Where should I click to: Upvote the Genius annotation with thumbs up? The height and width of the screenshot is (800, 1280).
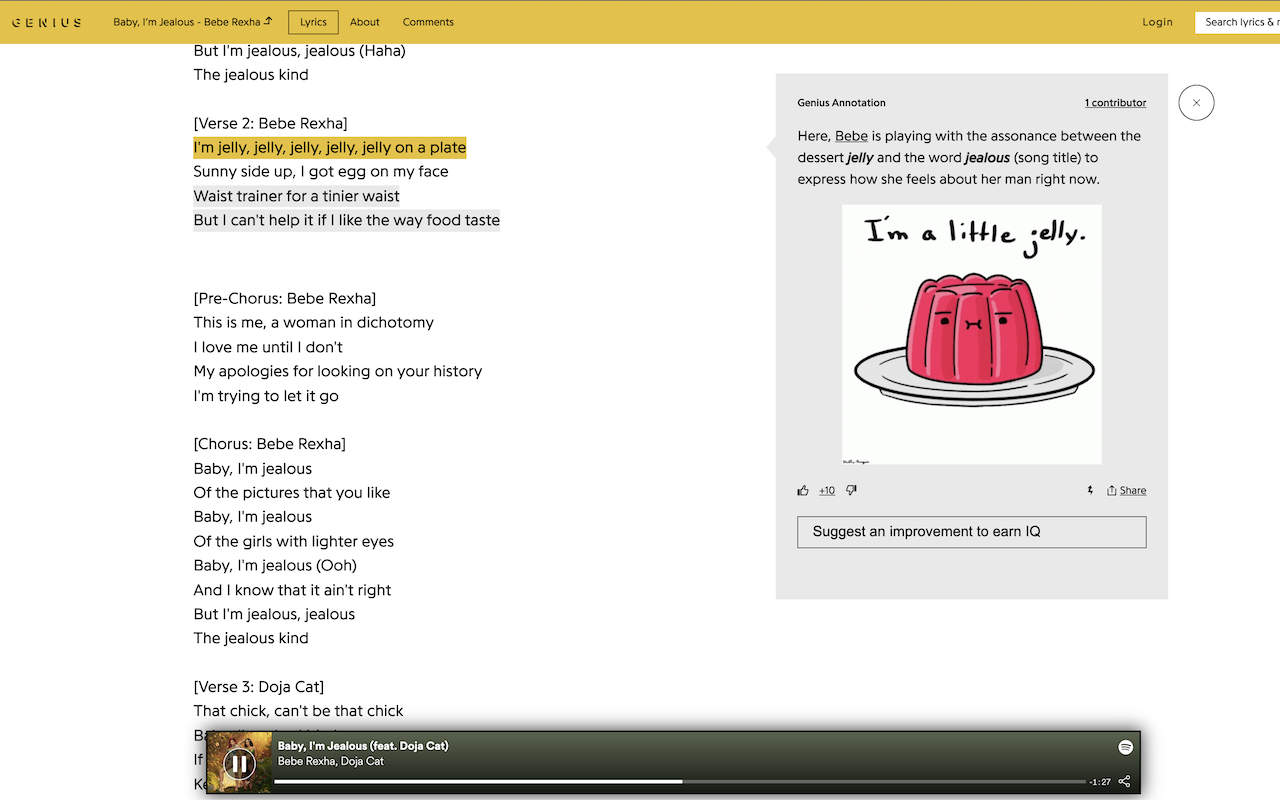(x=803, y=490)
